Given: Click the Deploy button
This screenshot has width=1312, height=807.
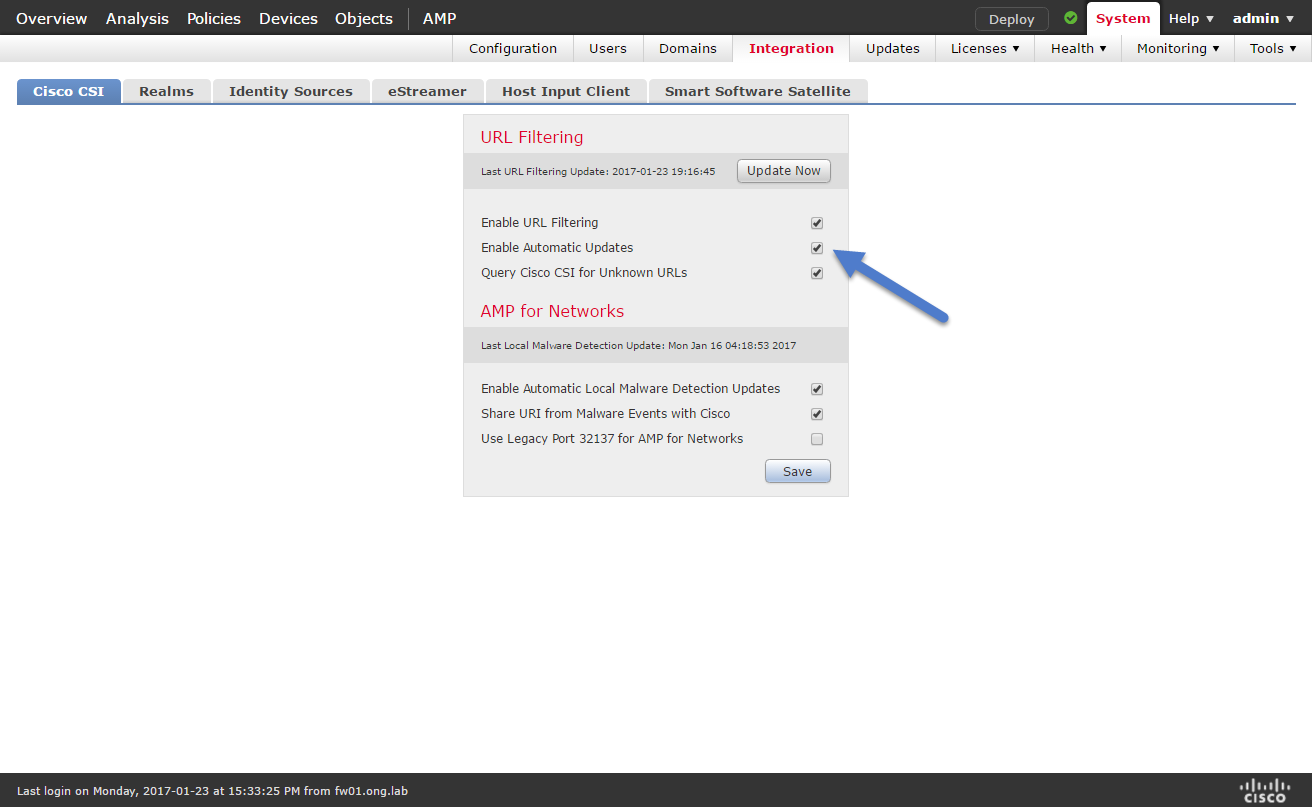Looking at the screenshot, I should click(1012, 19).
